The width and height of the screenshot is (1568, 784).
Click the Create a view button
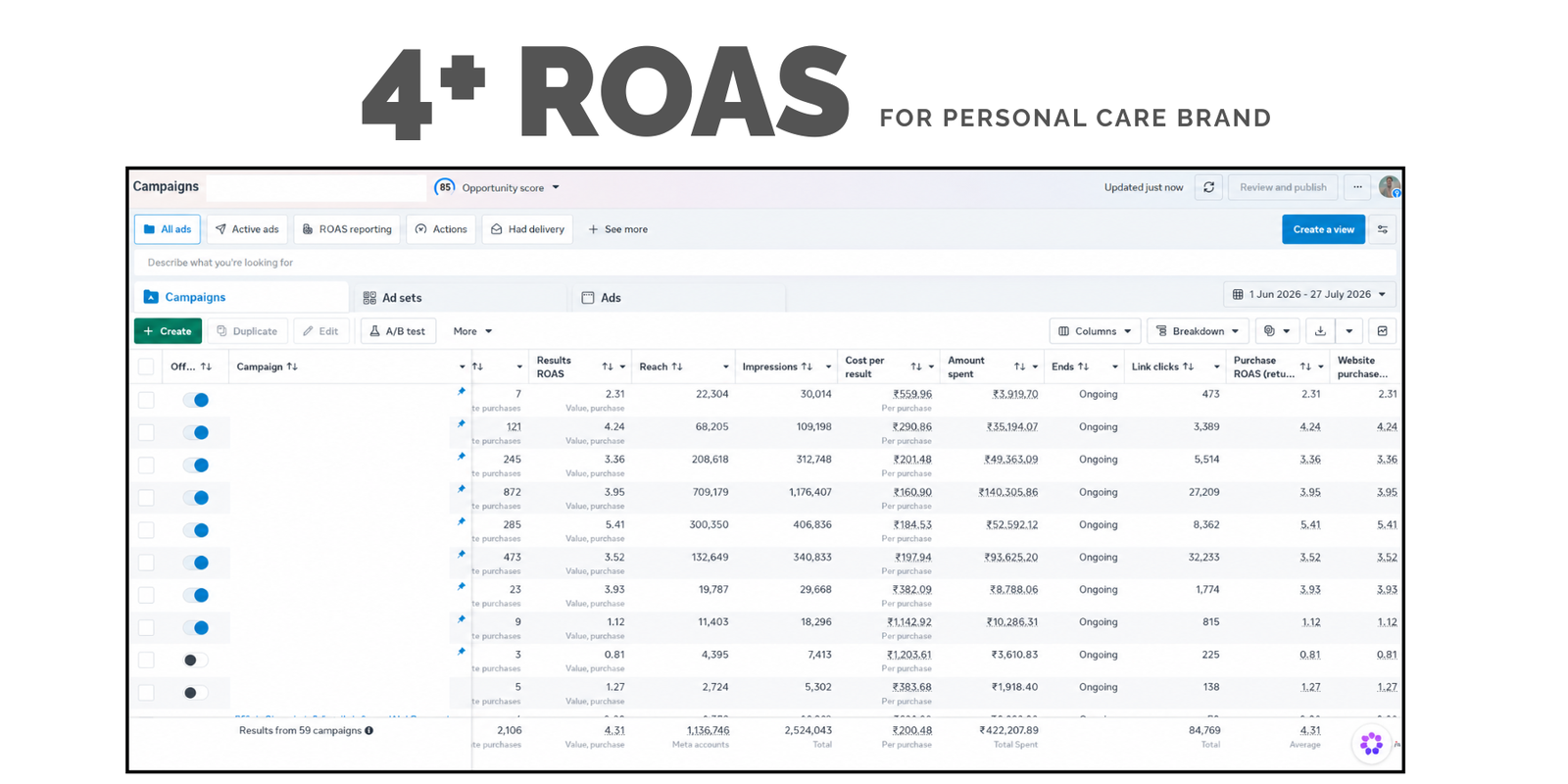(x=1323, y=229)
